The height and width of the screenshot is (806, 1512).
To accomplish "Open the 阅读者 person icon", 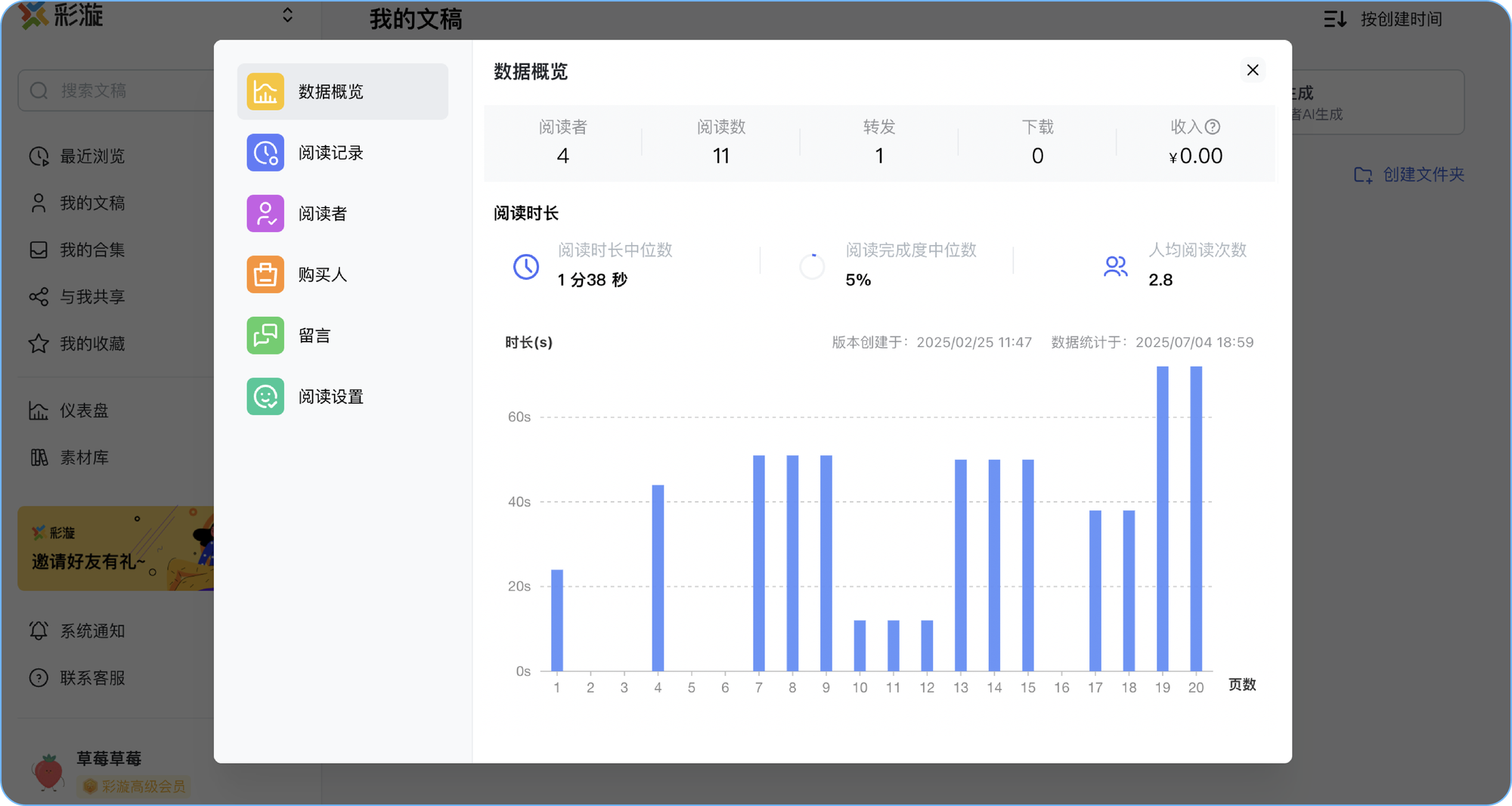I will pyautogui.click(x=265, y=213).
